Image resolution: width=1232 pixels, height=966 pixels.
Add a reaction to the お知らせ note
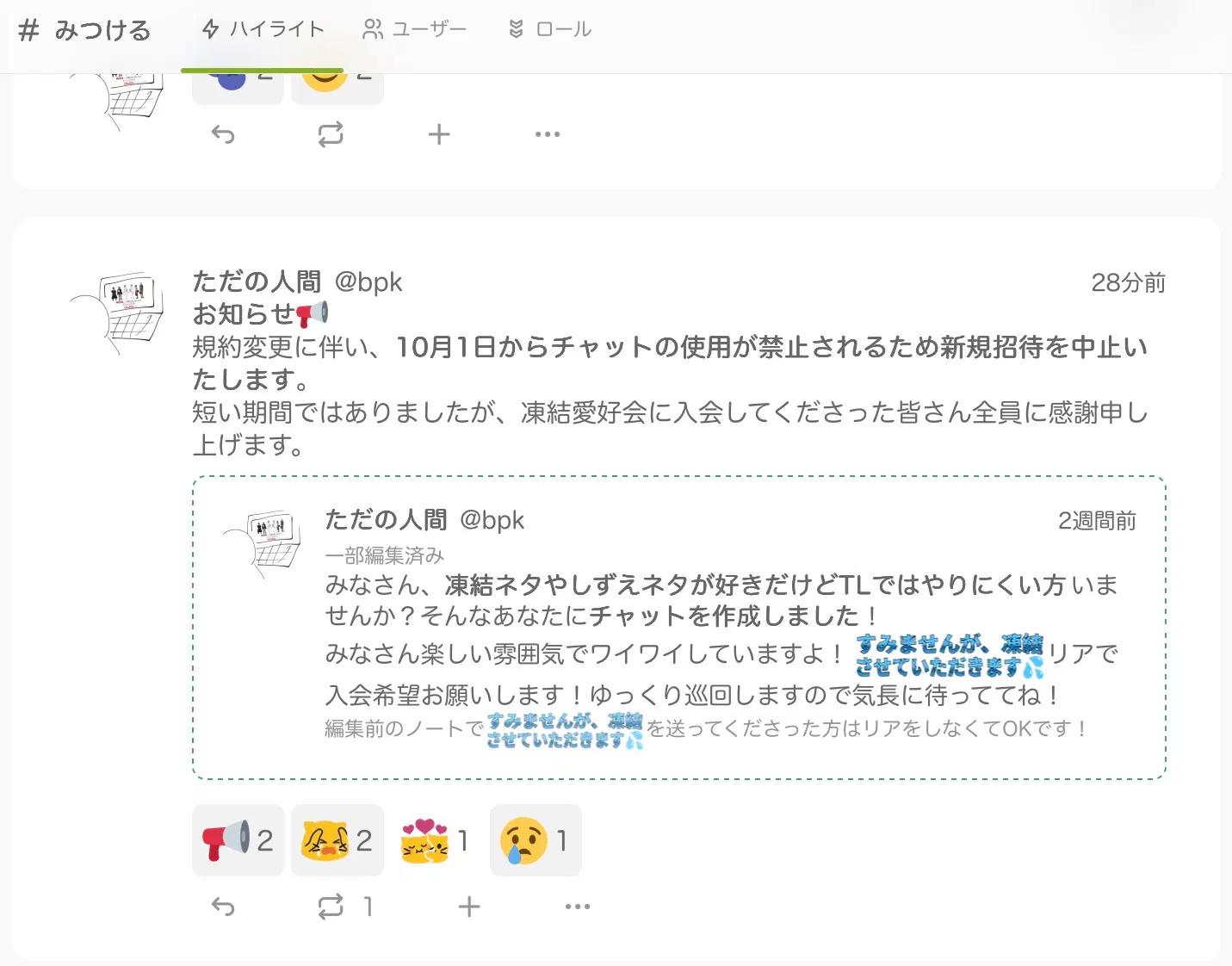(x=469, y=907)
